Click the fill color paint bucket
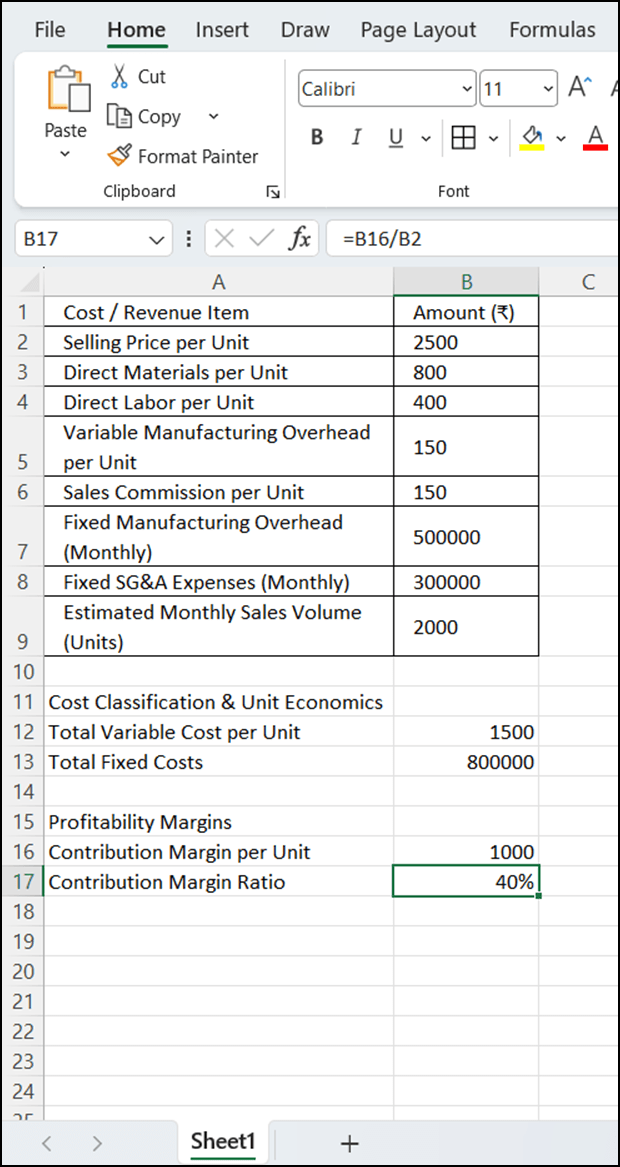620x1167 pixels. pyautogui.click(x=532, y=138)
